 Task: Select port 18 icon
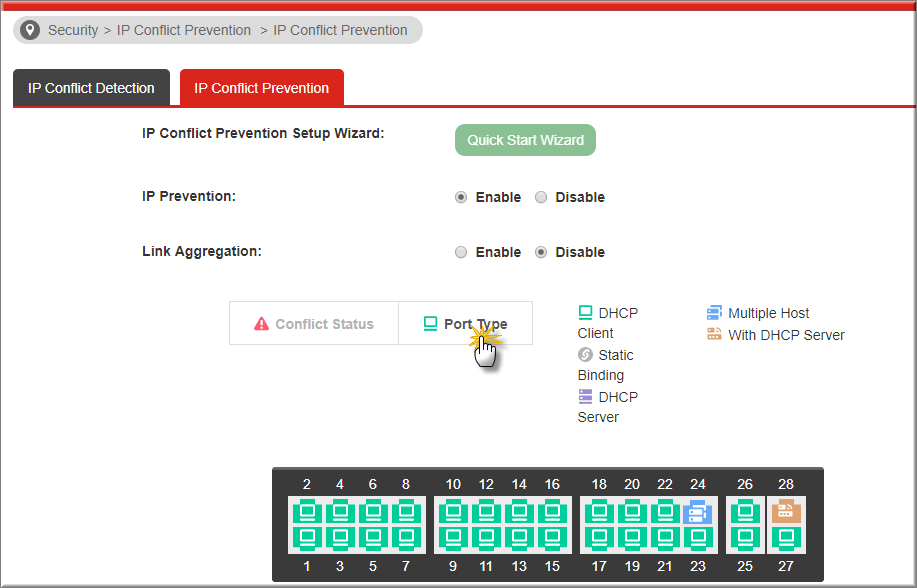pos(599,513)
